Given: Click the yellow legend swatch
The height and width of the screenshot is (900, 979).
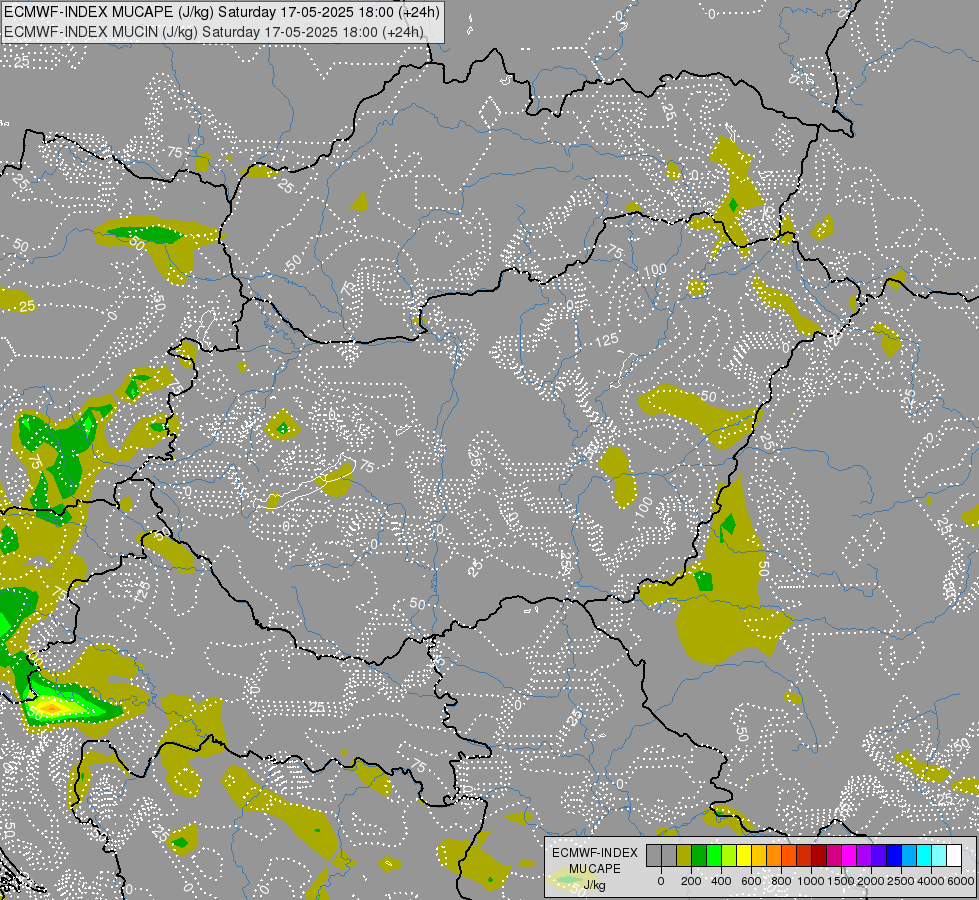Looking at the screenshot, I should pyautogui.click(x=744, y=855).
